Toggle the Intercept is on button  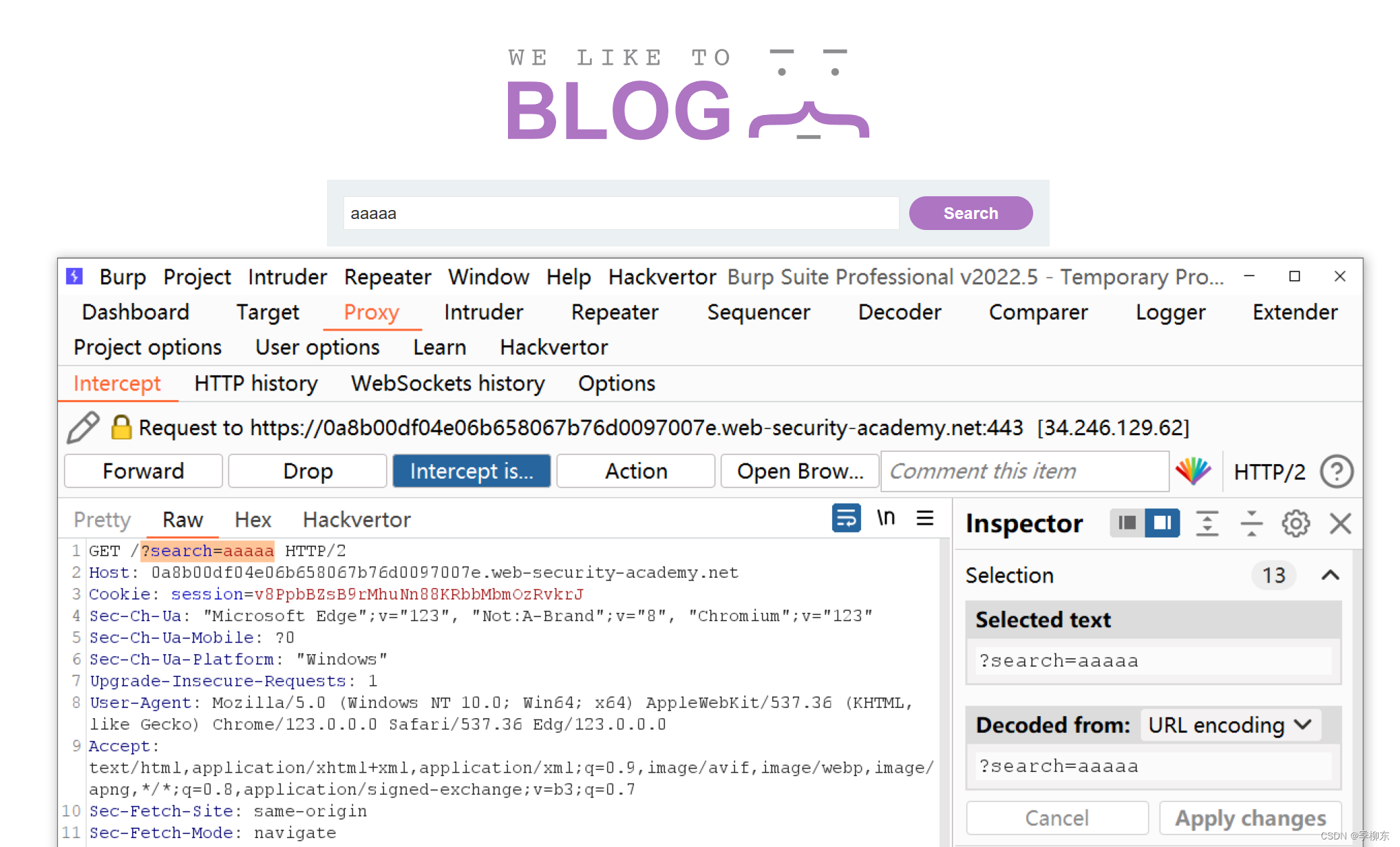(x=471, y=471)
